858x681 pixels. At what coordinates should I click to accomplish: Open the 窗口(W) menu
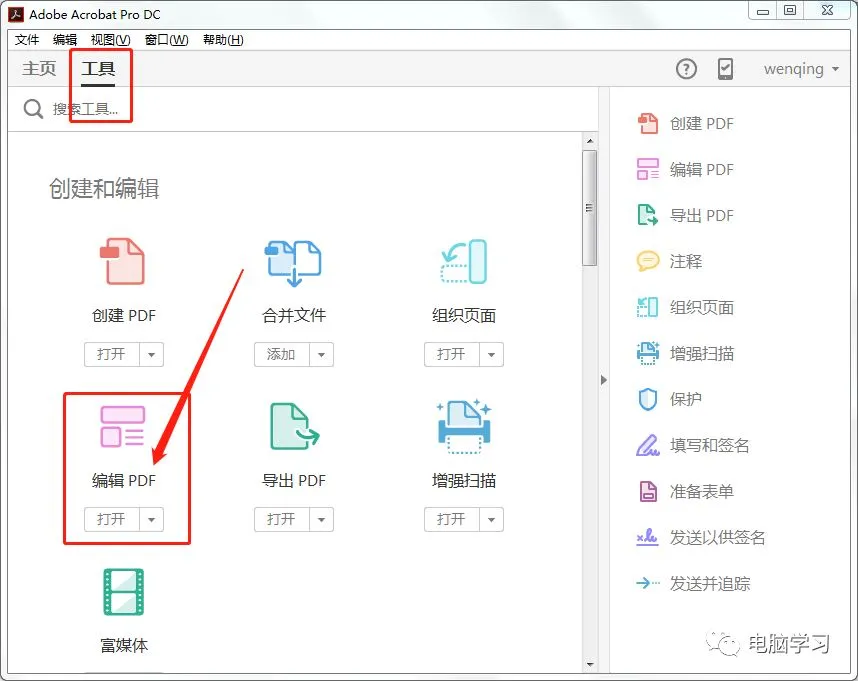coord(166,40)
